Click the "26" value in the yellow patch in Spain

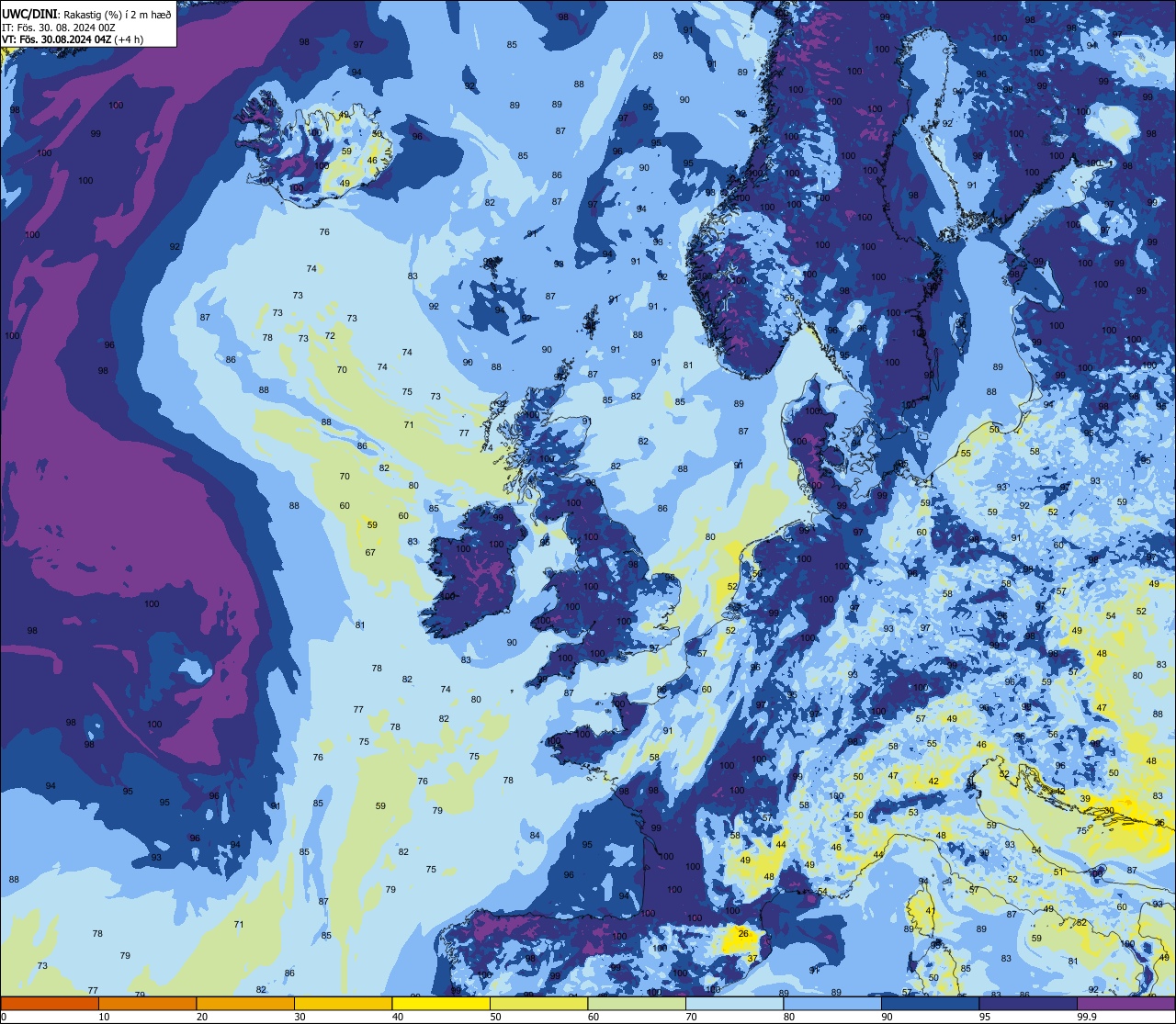tap(742, 934)
